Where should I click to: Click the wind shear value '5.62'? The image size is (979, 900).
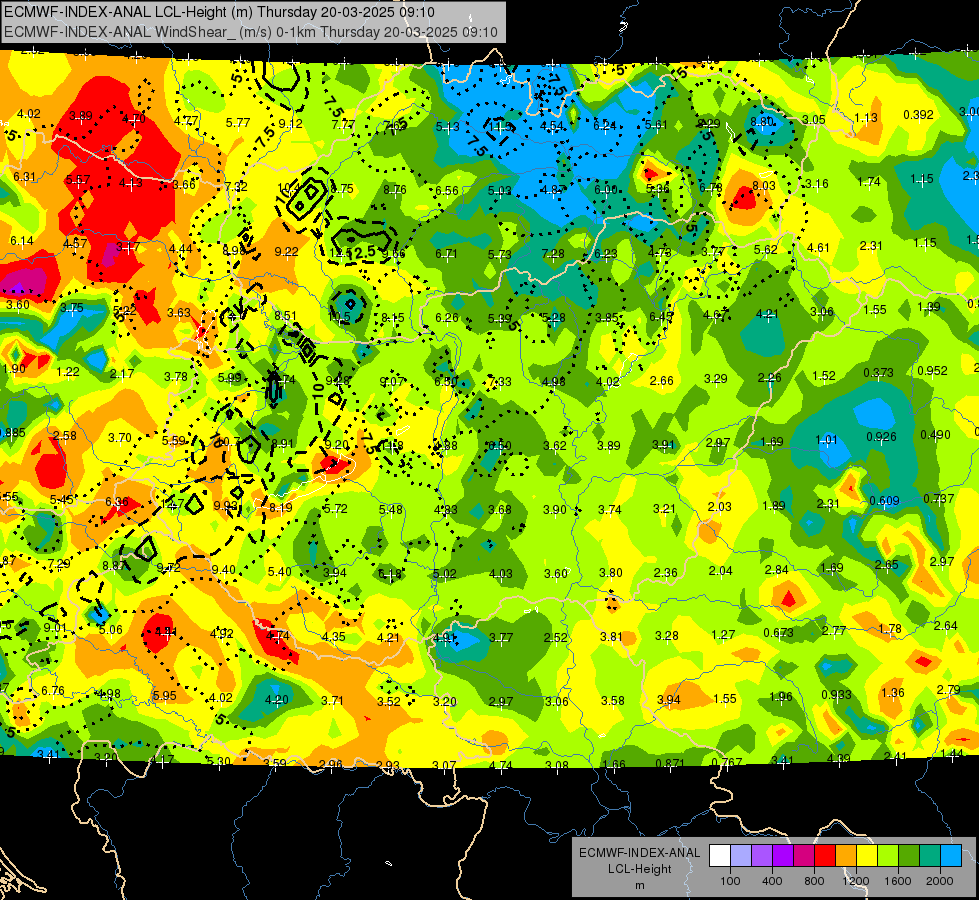click(765, 250)
